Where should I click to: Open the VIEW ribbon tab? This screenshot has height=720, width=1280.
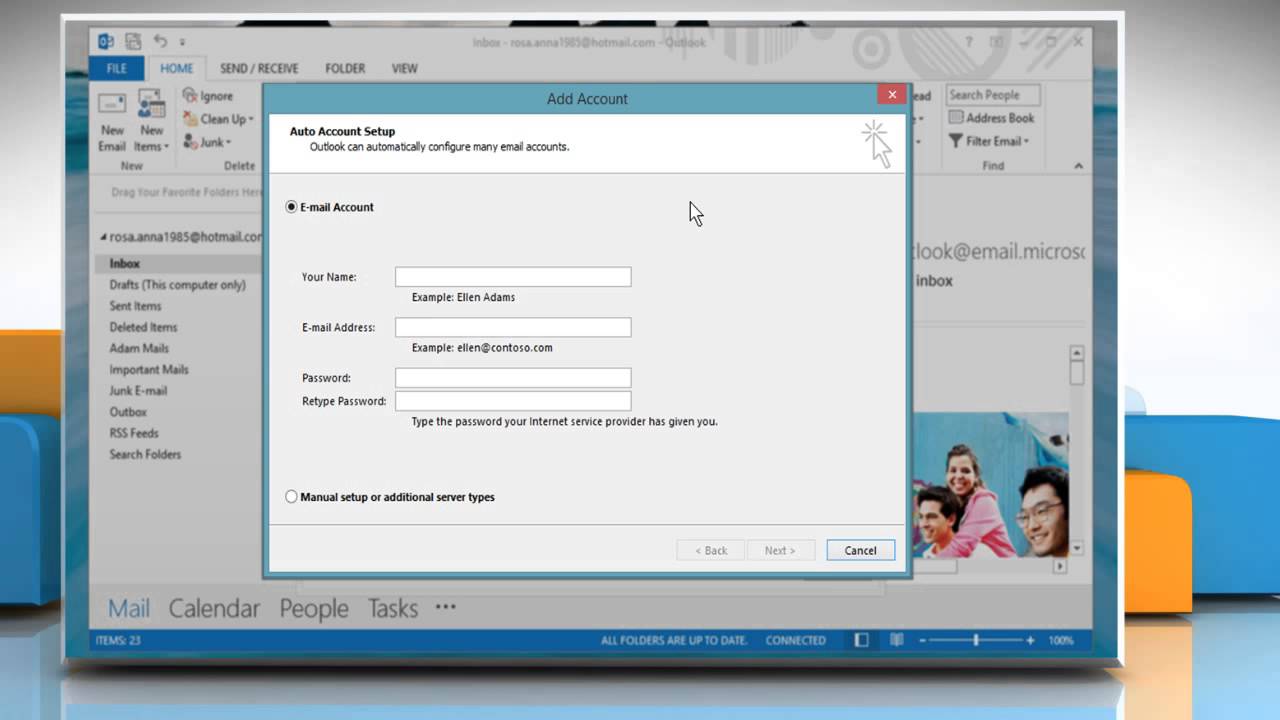[x=404, y=68]
